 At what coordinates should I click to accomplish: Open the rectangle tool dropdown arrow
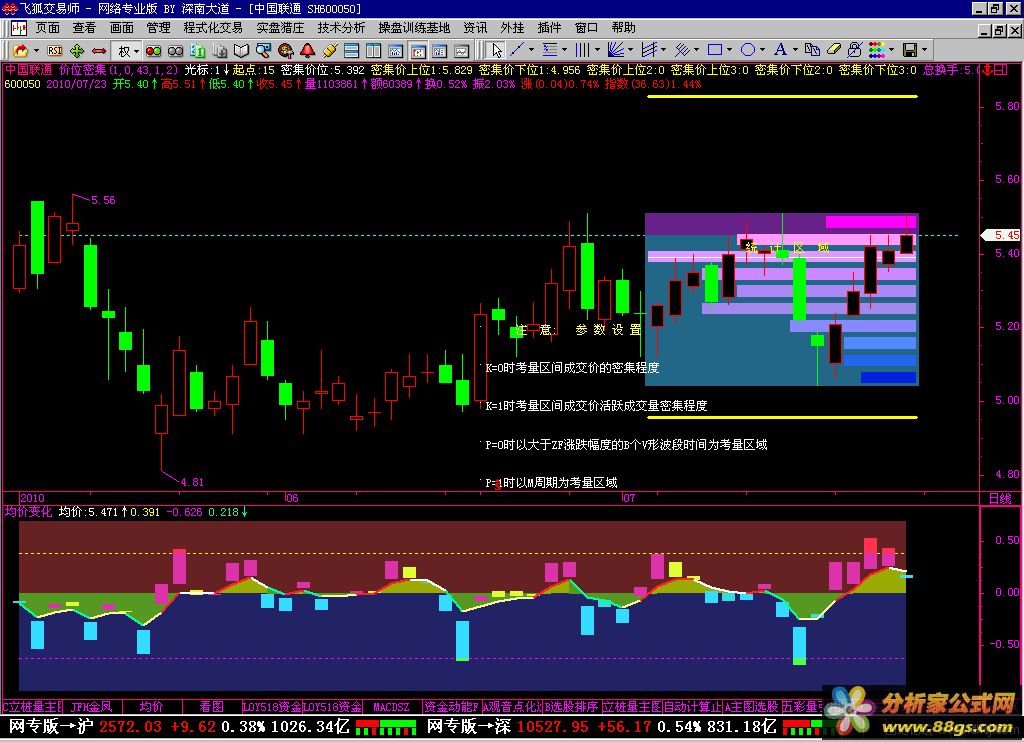coord(729,50)
